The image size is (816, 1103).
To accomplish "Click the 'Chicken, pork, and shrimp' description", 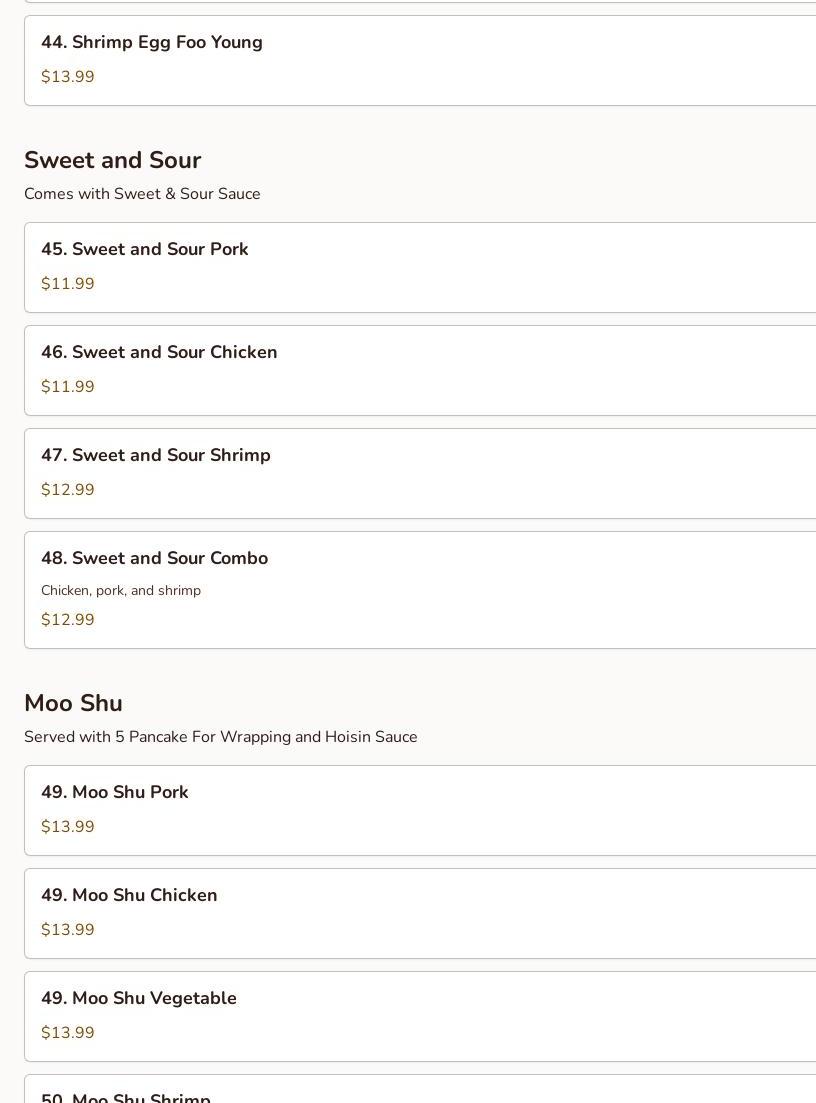I will 120,590.
